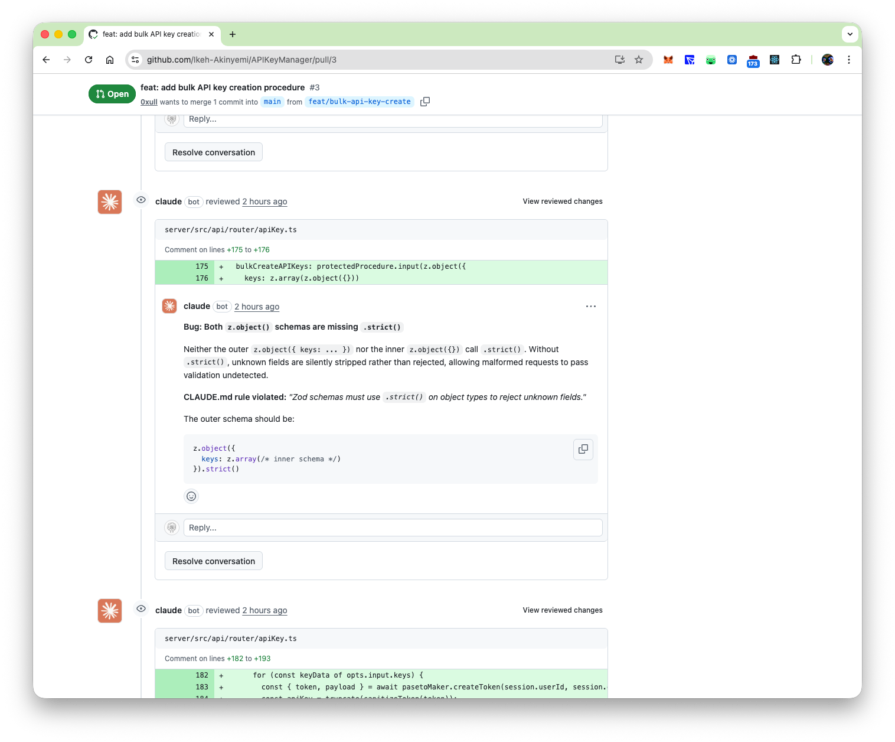Add emoji reaction to claude's comment
This screenshot has height=742, width=895.
click(x=191, y=496)
